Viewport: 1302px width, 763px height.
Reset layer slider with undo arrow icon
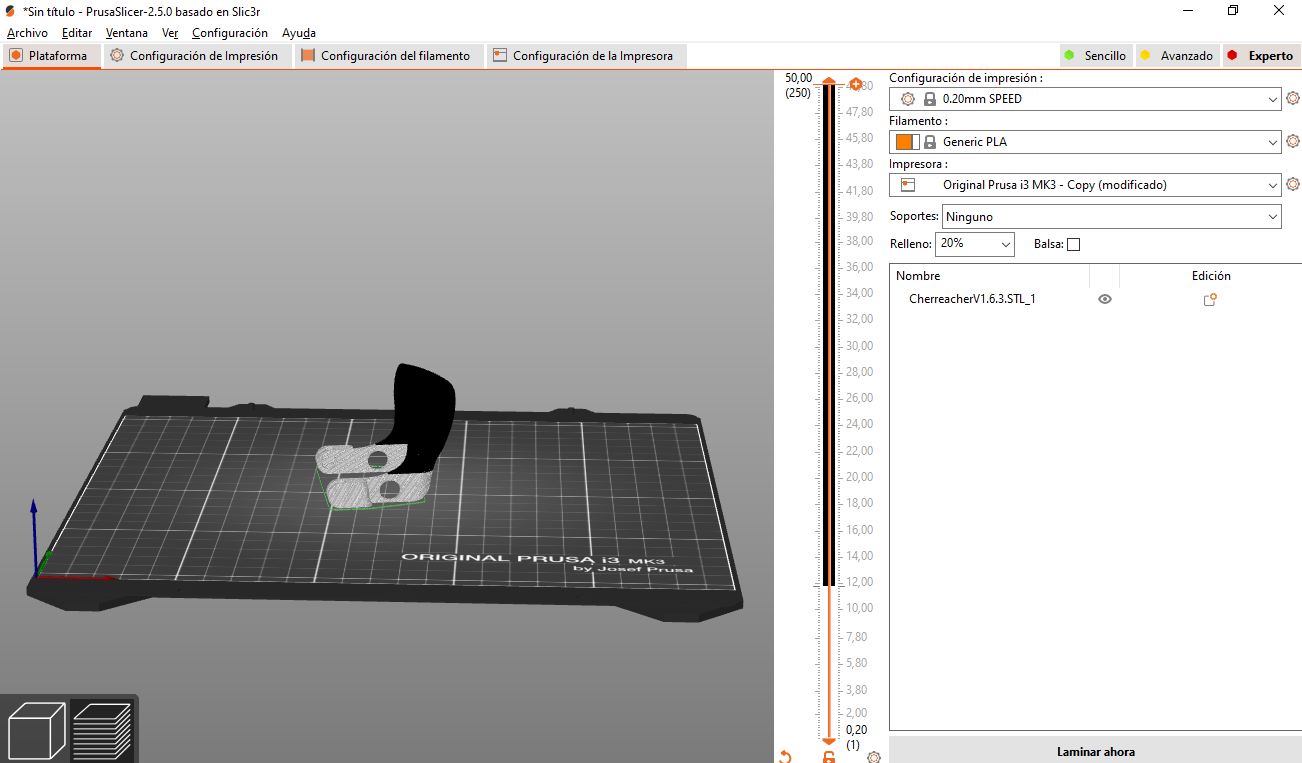click(785, 757)
